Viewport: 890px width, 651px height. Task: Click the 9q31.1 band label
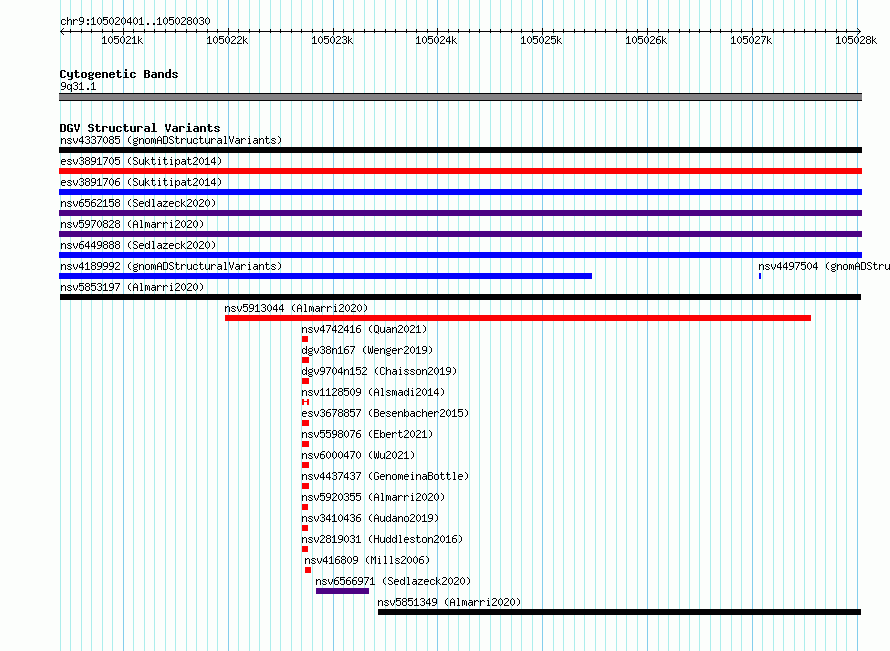78,86
